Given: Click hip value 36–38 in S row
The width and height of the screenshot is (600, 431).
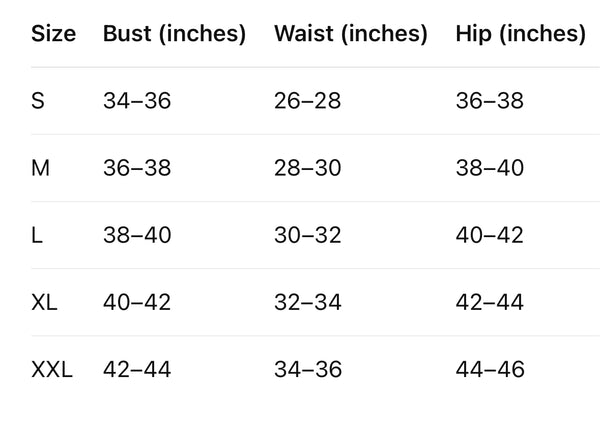Looking at the screenshot, I should point(489,101).
